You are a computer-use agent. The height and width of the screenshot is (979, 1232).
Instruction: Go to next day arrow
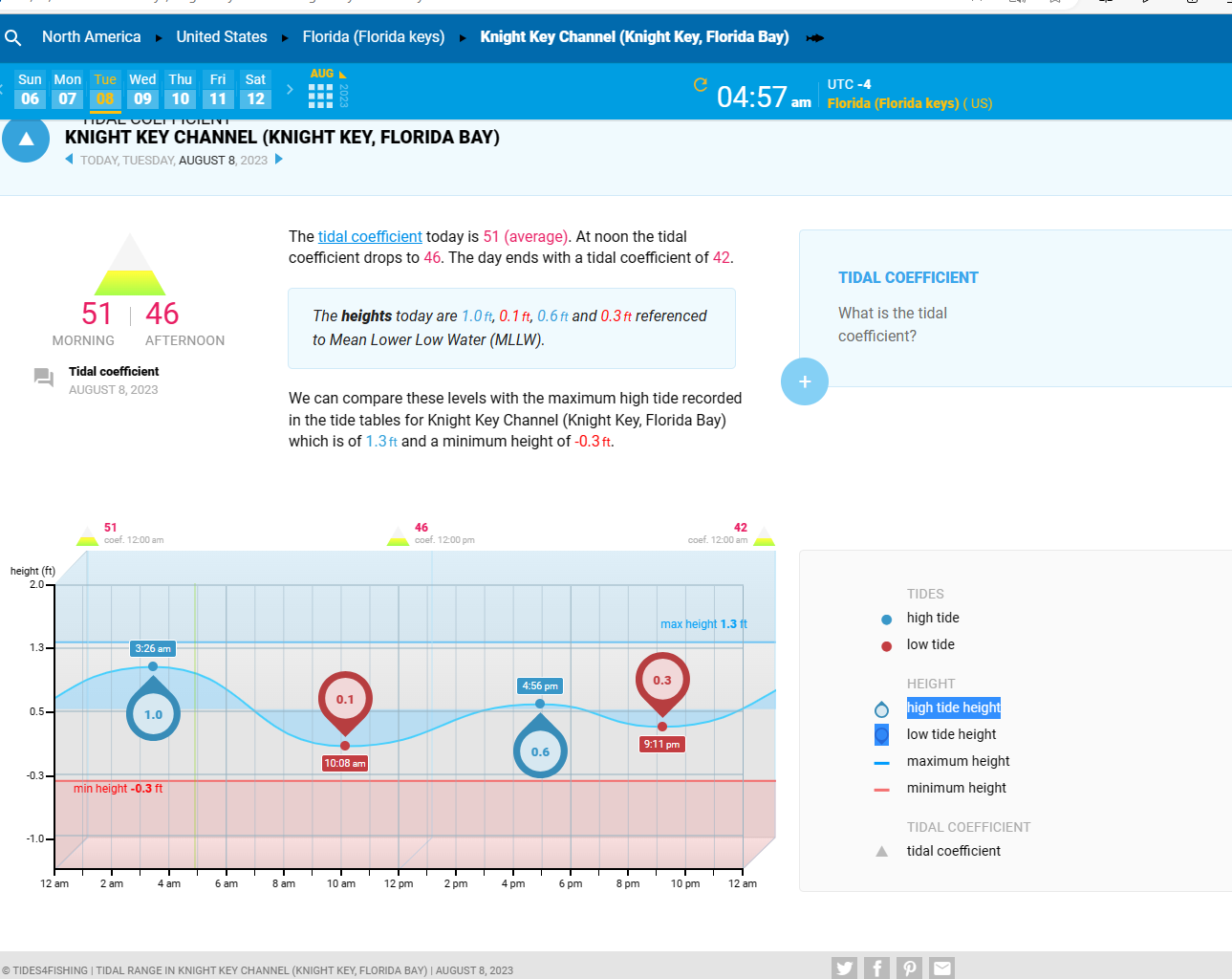click(x=279, y=160)
